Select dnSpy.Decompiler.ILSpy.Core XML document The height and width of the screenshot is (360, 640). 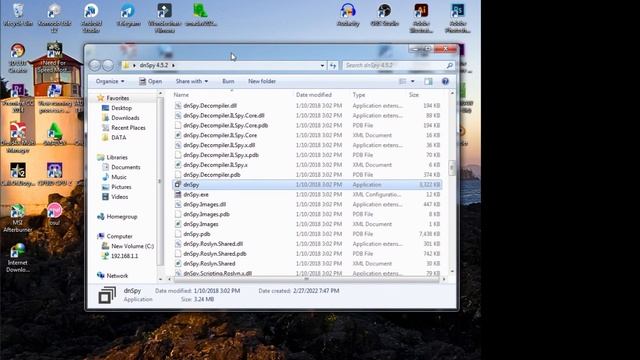(220, 135)
